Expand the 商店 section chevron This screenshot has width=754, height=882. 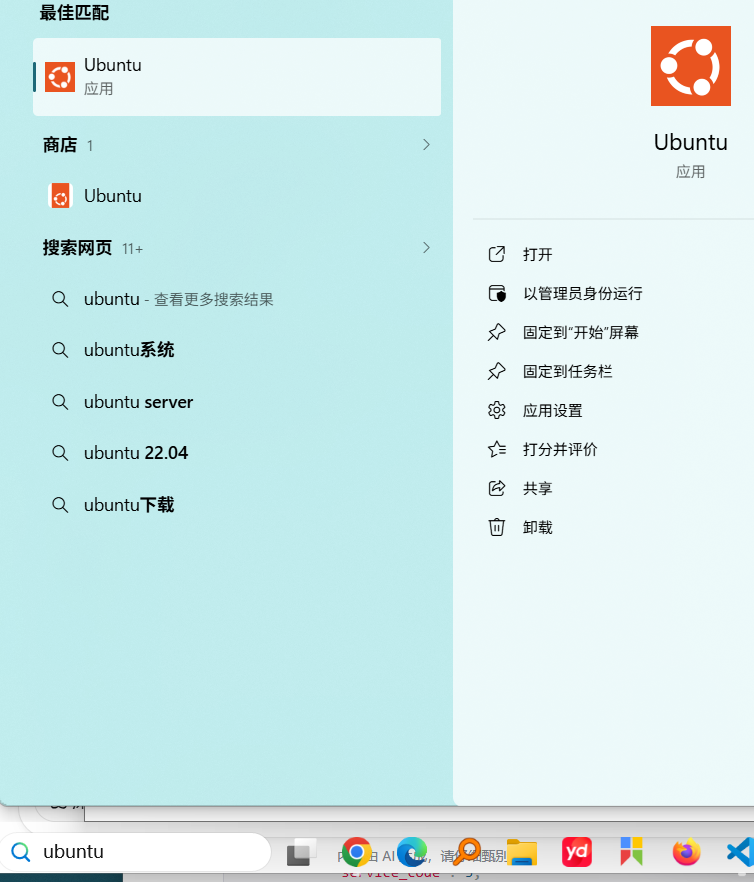point(427,145)
